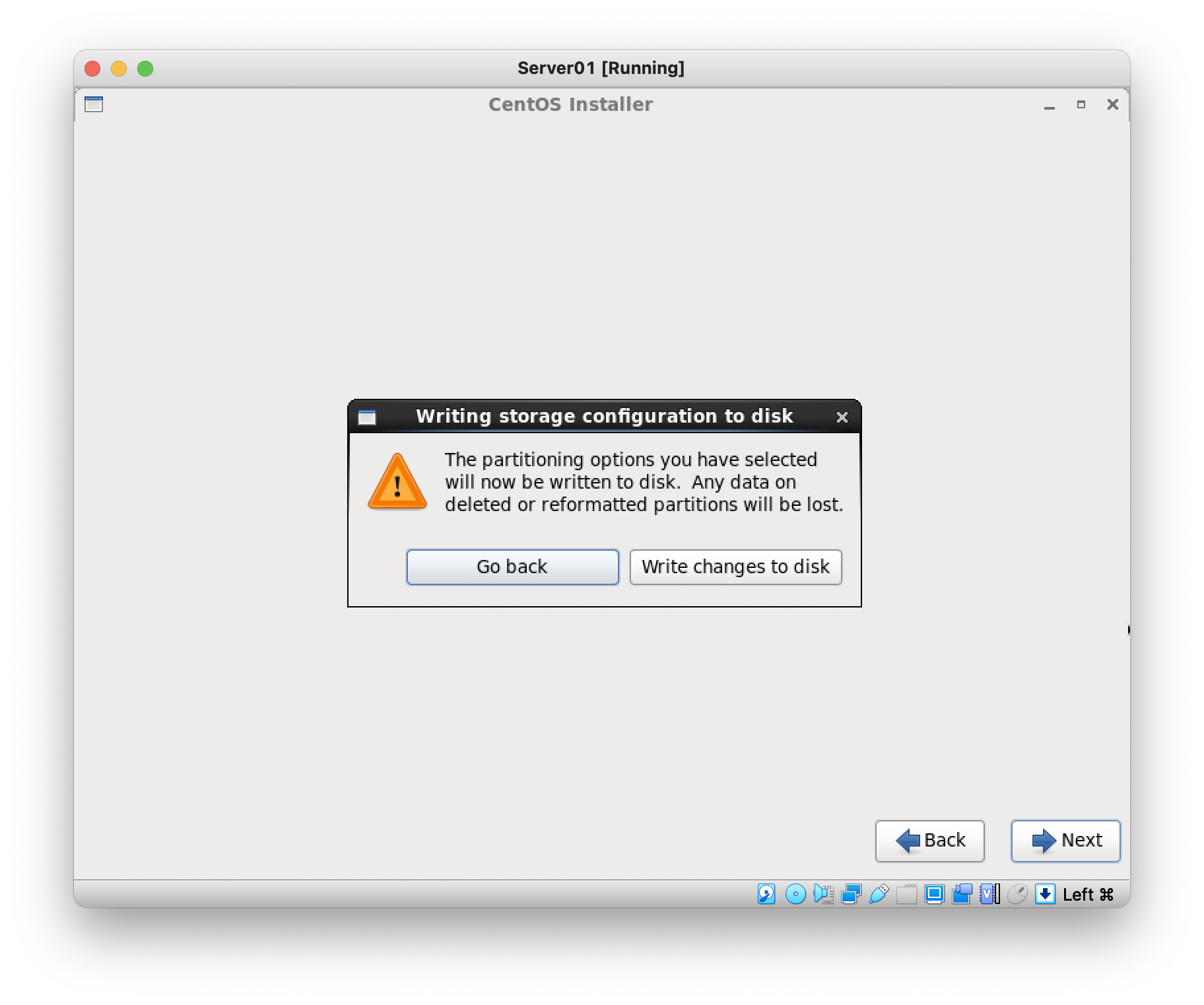The width and height of the screenshot is (1204, 1005).
Task: Open the audio settings status icon
Action: point(823,894)
